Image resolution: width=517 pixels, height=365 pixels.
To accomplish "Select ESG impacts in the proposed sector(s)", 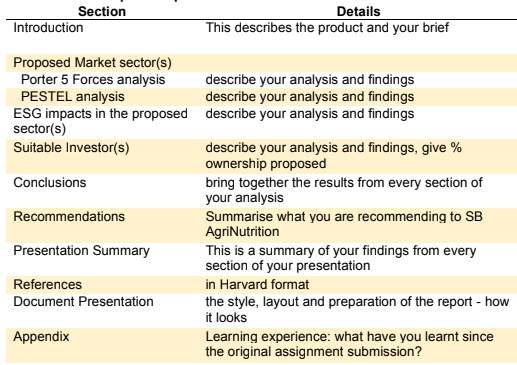I will pos(100,121).
